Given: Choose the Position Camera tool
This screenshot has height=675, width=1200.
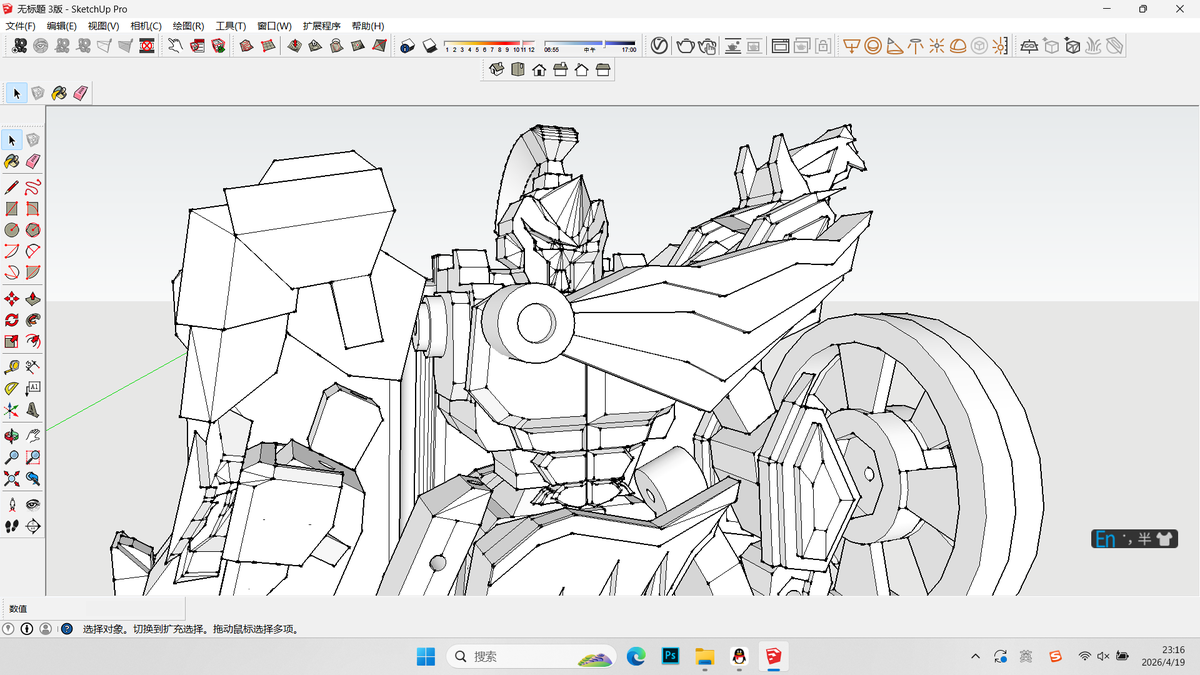Looking at the screenshot, I should (12, 505).
